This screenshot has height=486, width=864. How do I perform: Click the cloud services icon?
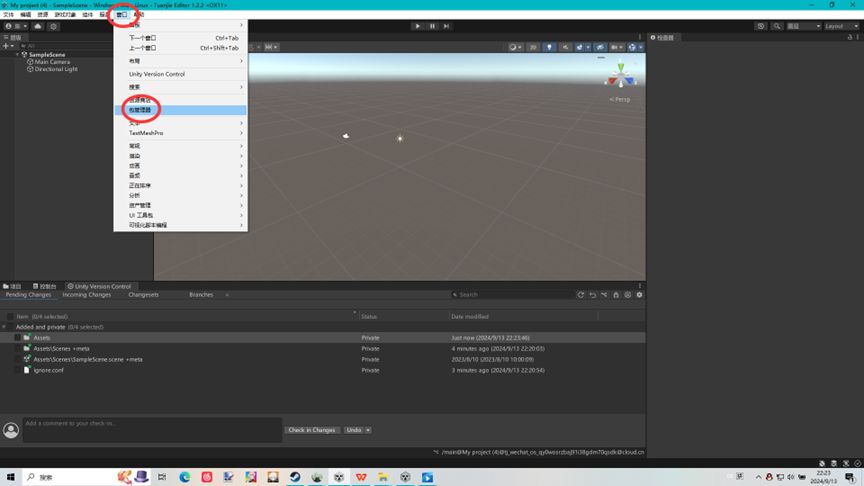coord(38,26)
